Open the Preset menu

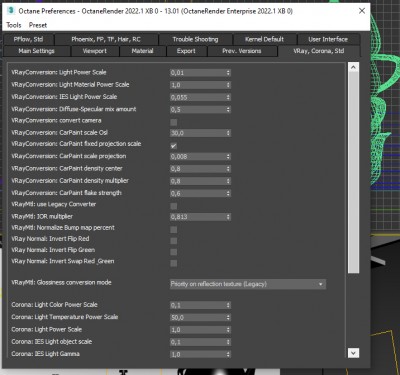click(x=38, y=25)
